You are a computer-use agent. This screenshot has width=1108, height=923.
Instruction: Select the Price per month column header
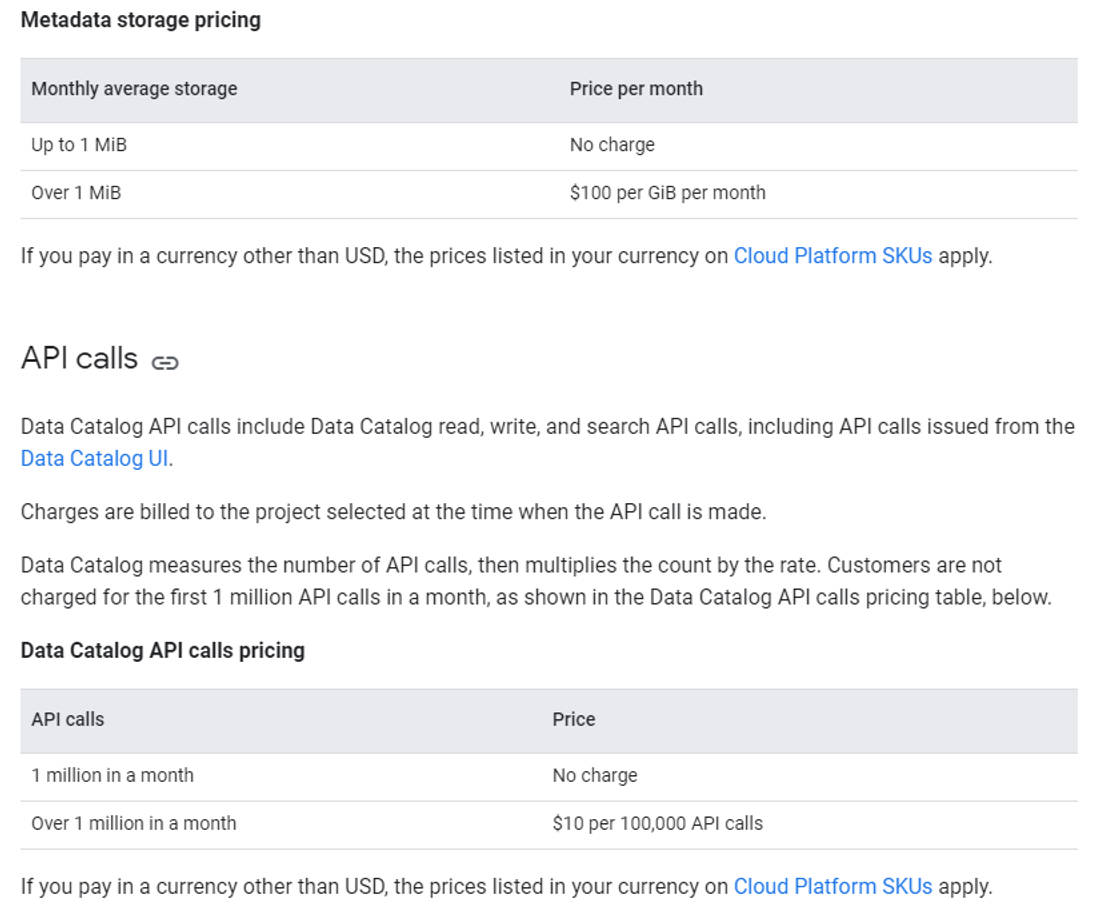(636, 89)
